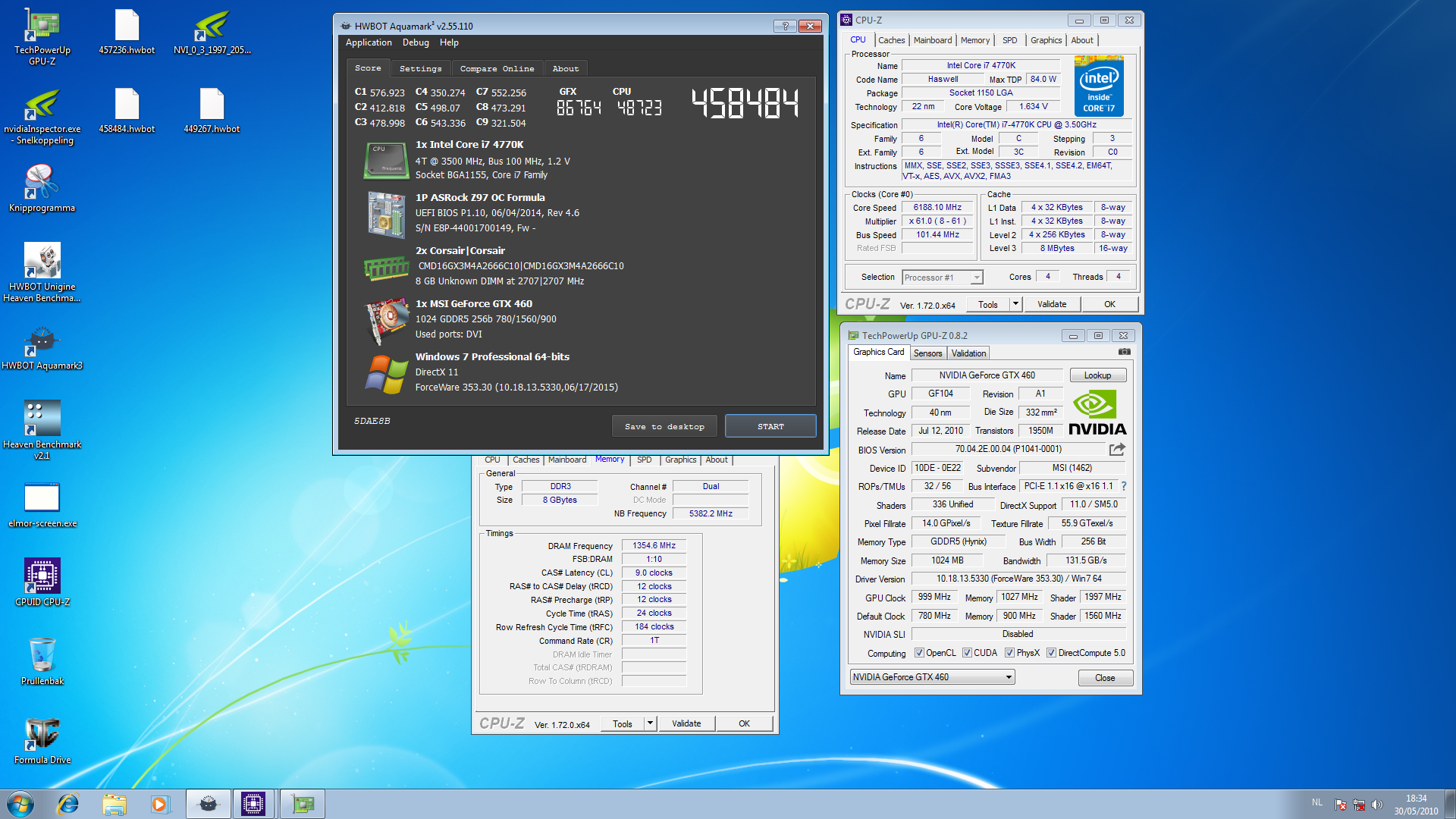This screenshot has height=819, width=1456.
Task: Open Tools dropdown arrow in lower CPU-Z
Action: coord(650,723)
